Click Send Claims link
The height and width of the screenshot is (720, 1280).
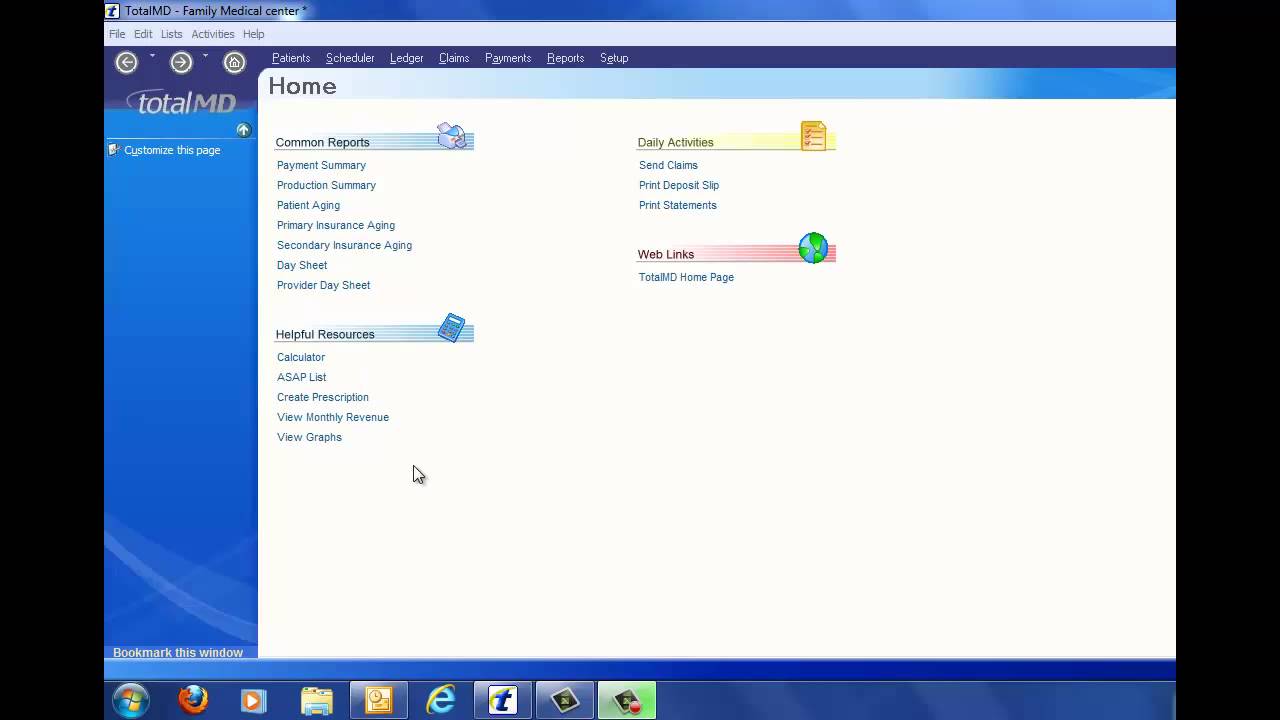pyautogui.click(x=668, y=165)
